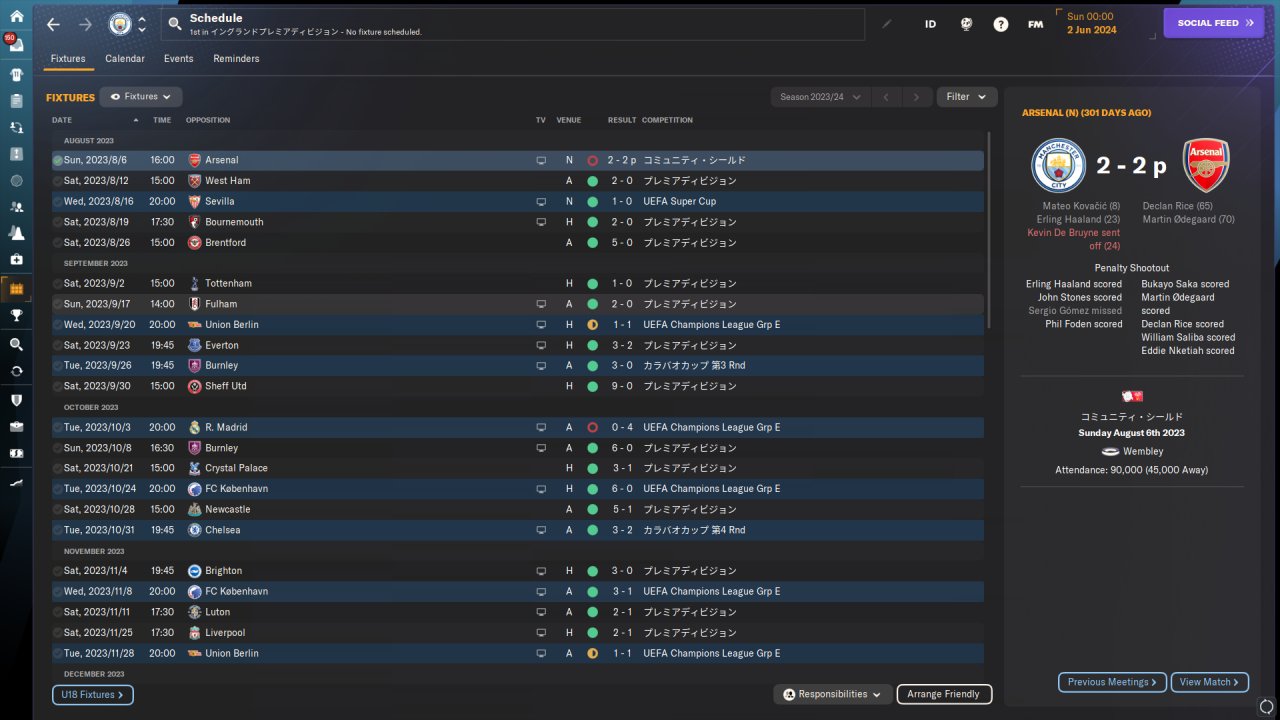Click the Opposition column header
The height and width of the screenshot is (720, 1280).
click(x=208, y=120)
